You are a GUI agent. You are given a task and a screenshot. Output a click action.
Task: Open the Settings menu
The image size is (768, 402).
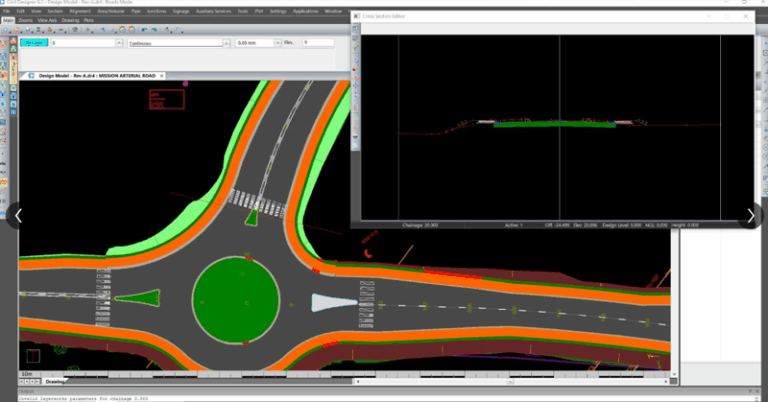click(278, 11)
